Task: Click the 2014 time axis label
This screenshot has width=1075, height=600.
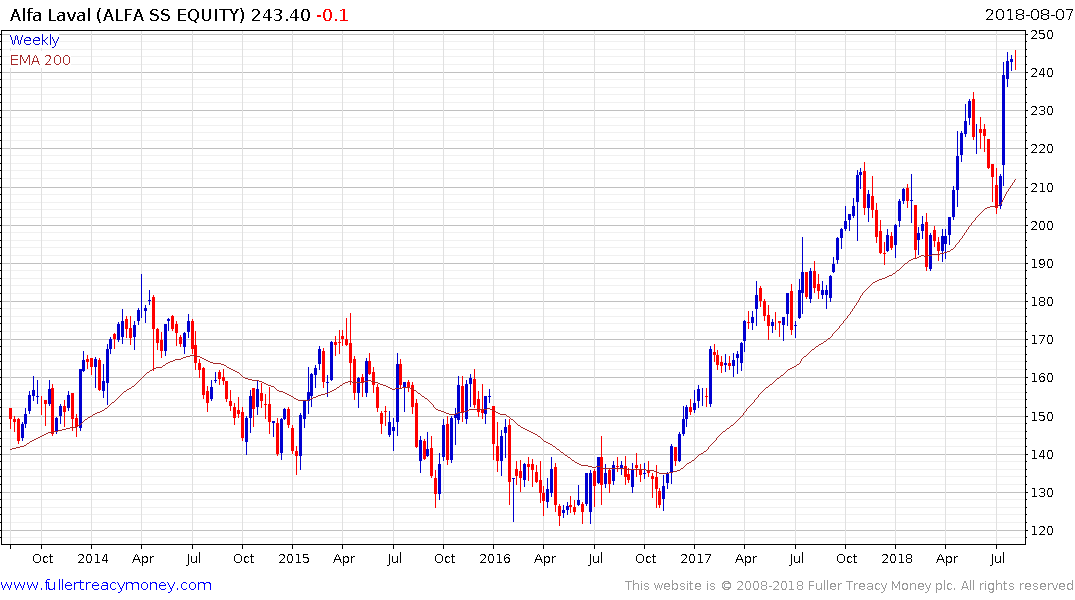Action: pyautogui.click(x=93, y=558)
